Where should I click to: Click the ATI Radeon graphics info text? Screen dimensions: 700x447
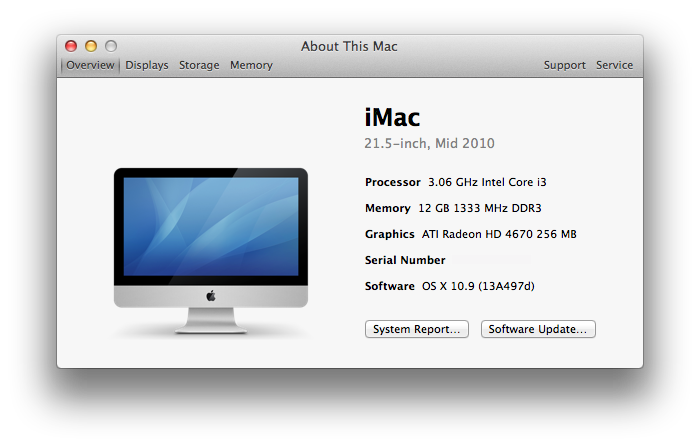499,234
